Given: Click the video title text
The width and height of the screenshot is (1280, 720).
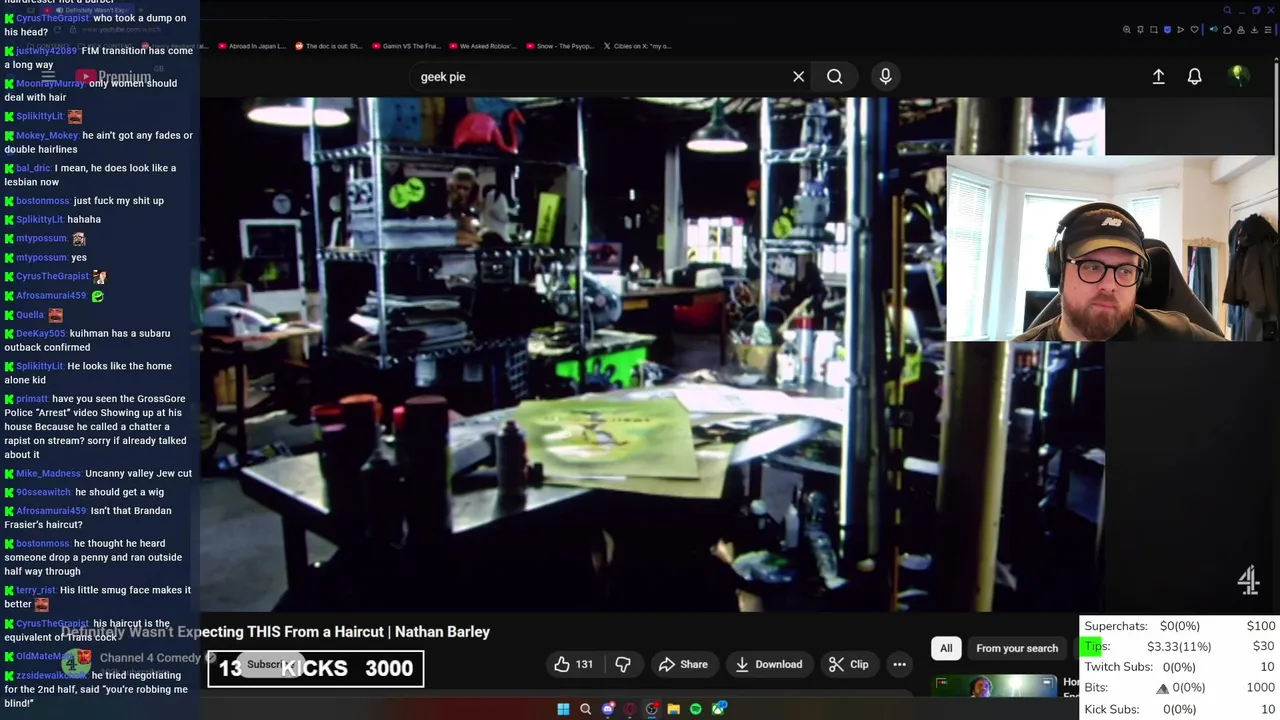Looking at the screenshot, I should 275,632.
